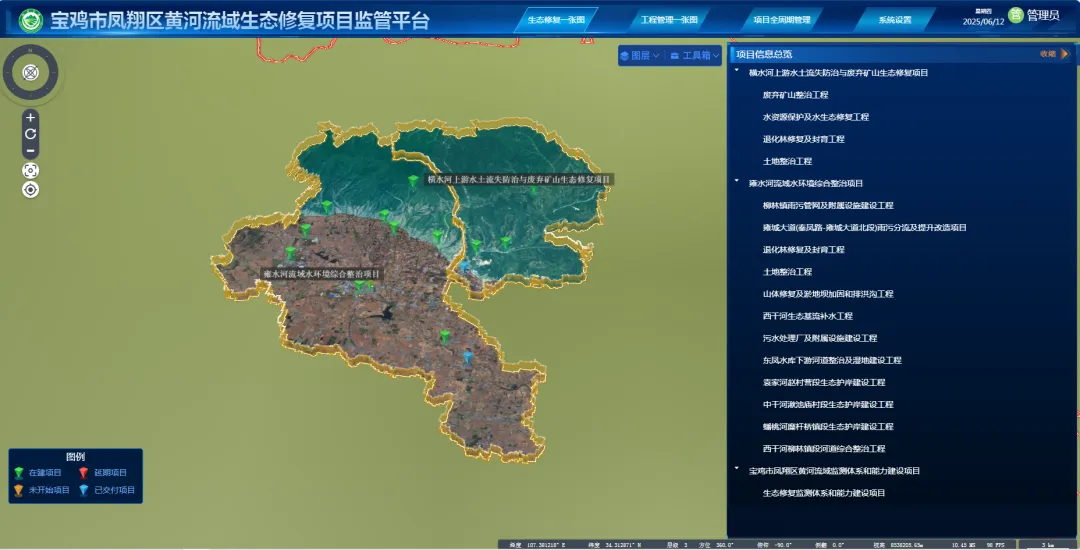This screenshot has height=550, width=1080.
Task: Click the map zoom out minus button
Action: [x=31, y=151]
